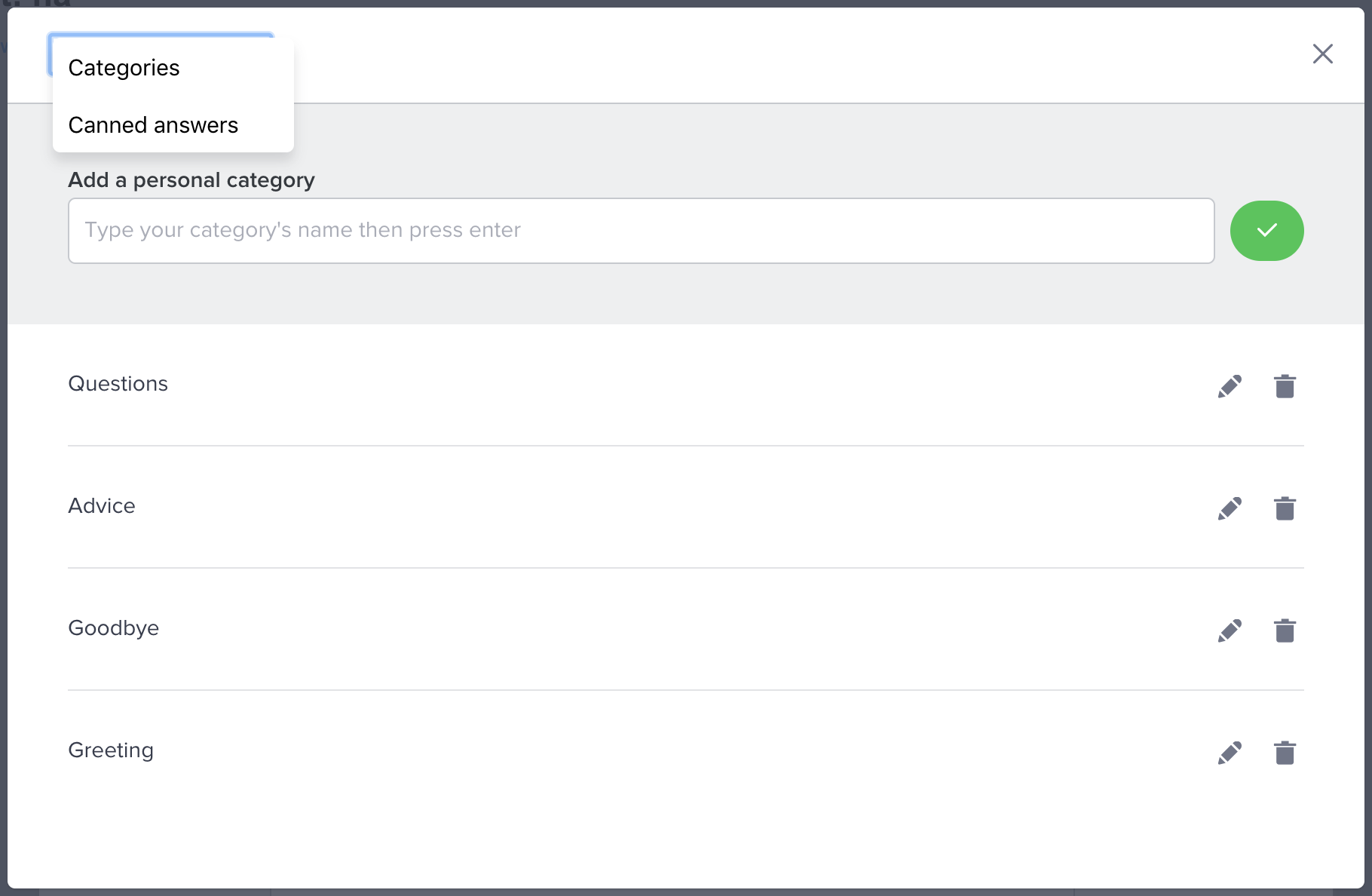Choose Canned answers in the dropdown

point(153,125)
